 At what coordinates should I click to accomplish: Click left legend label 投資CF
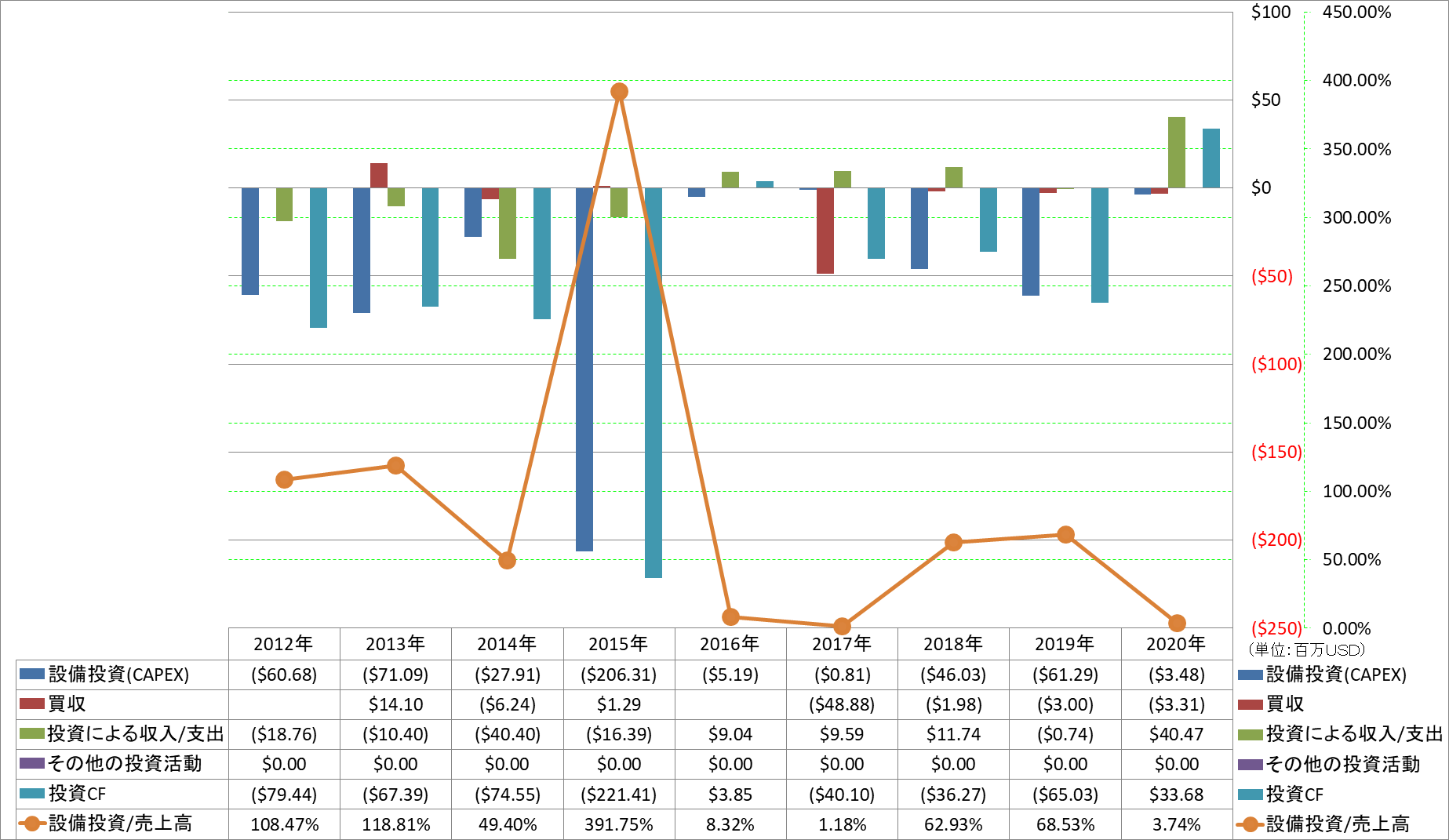click(77, 794)
